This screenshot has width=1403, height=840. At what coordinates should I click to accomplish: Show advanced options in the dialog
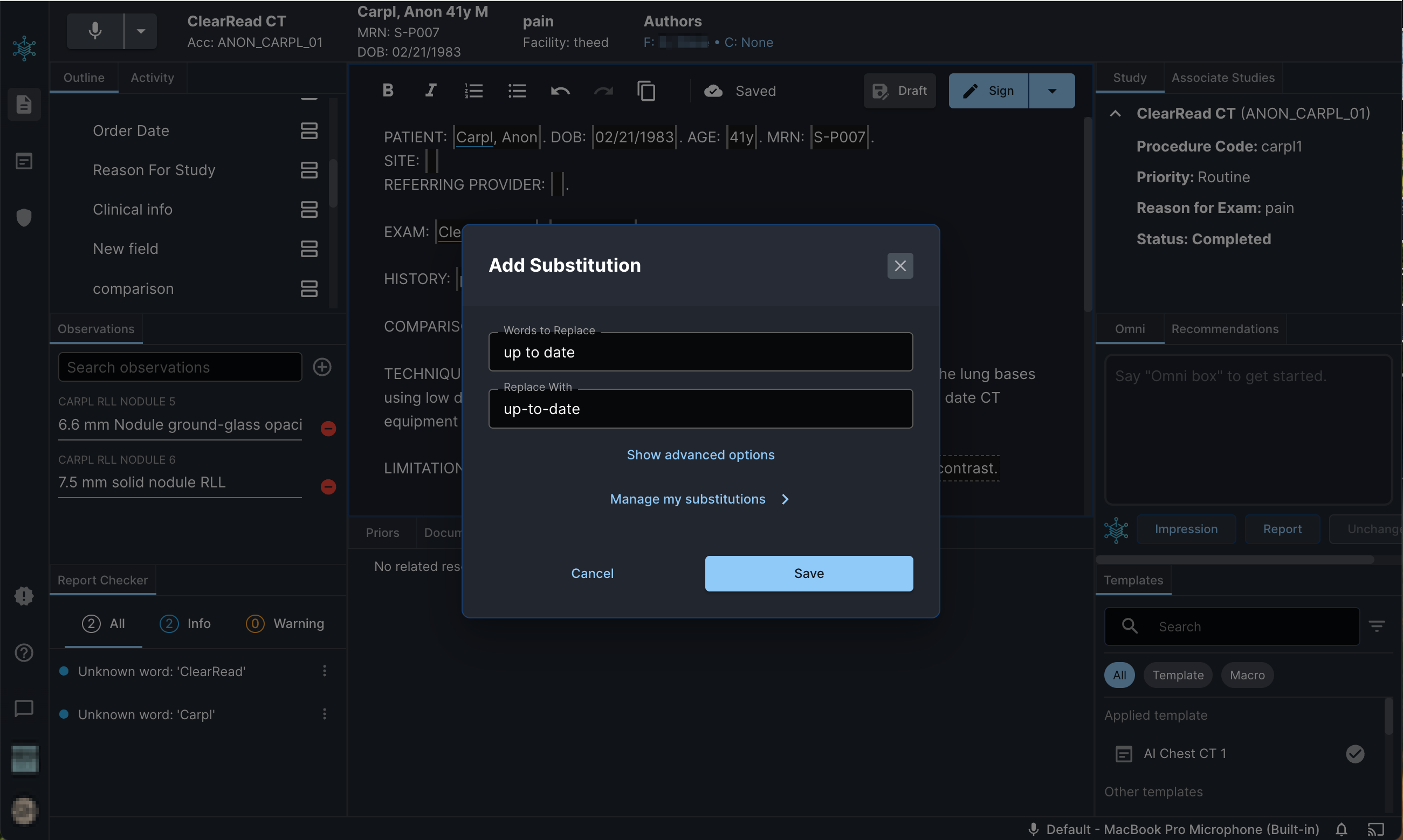pyautogui.click(x=700, y=455)
